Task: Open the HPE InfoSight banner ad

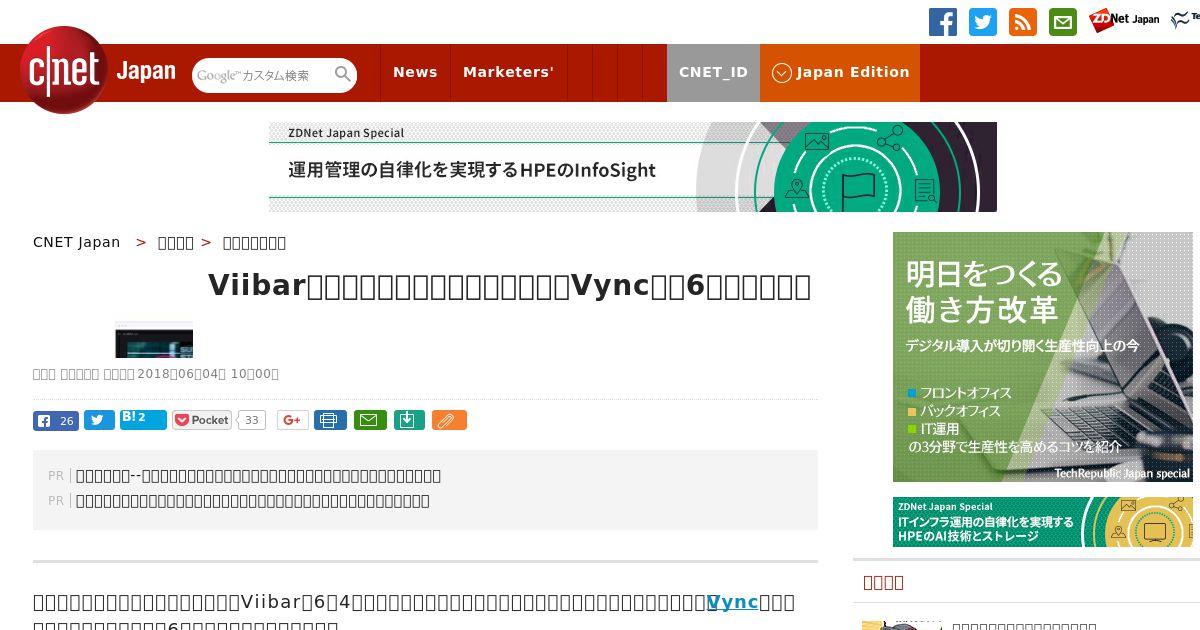Action: (x=633, y=167)
